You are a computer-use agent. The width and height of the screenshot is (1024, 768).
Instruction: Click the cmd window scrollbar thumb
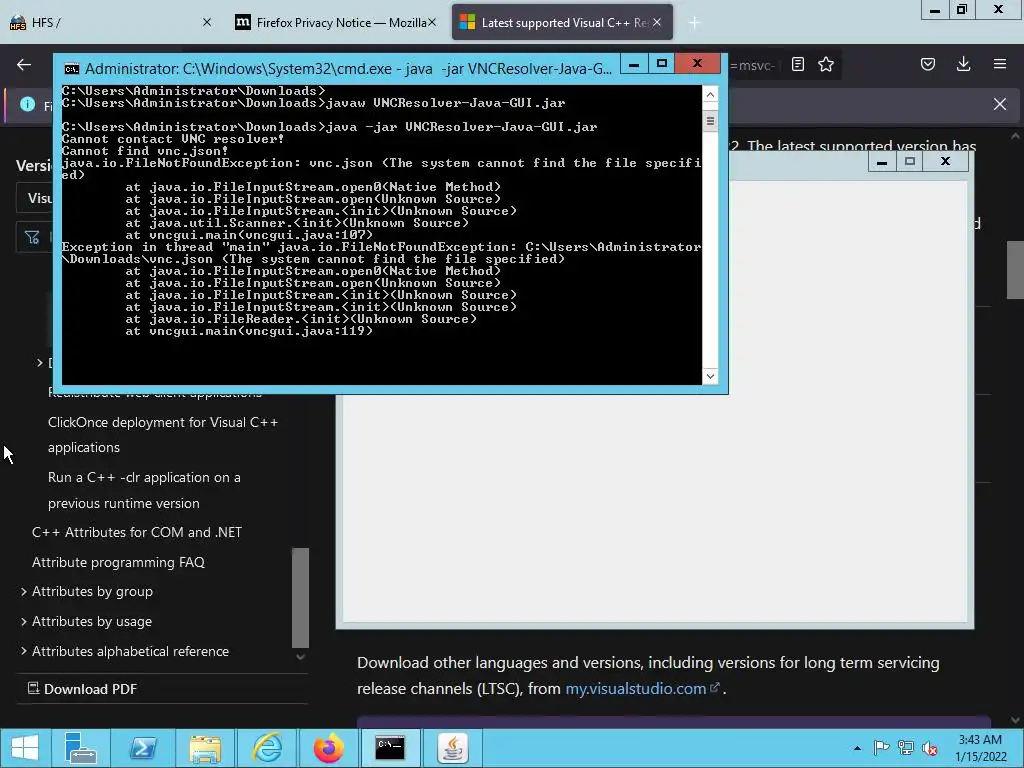coord(710,120)
